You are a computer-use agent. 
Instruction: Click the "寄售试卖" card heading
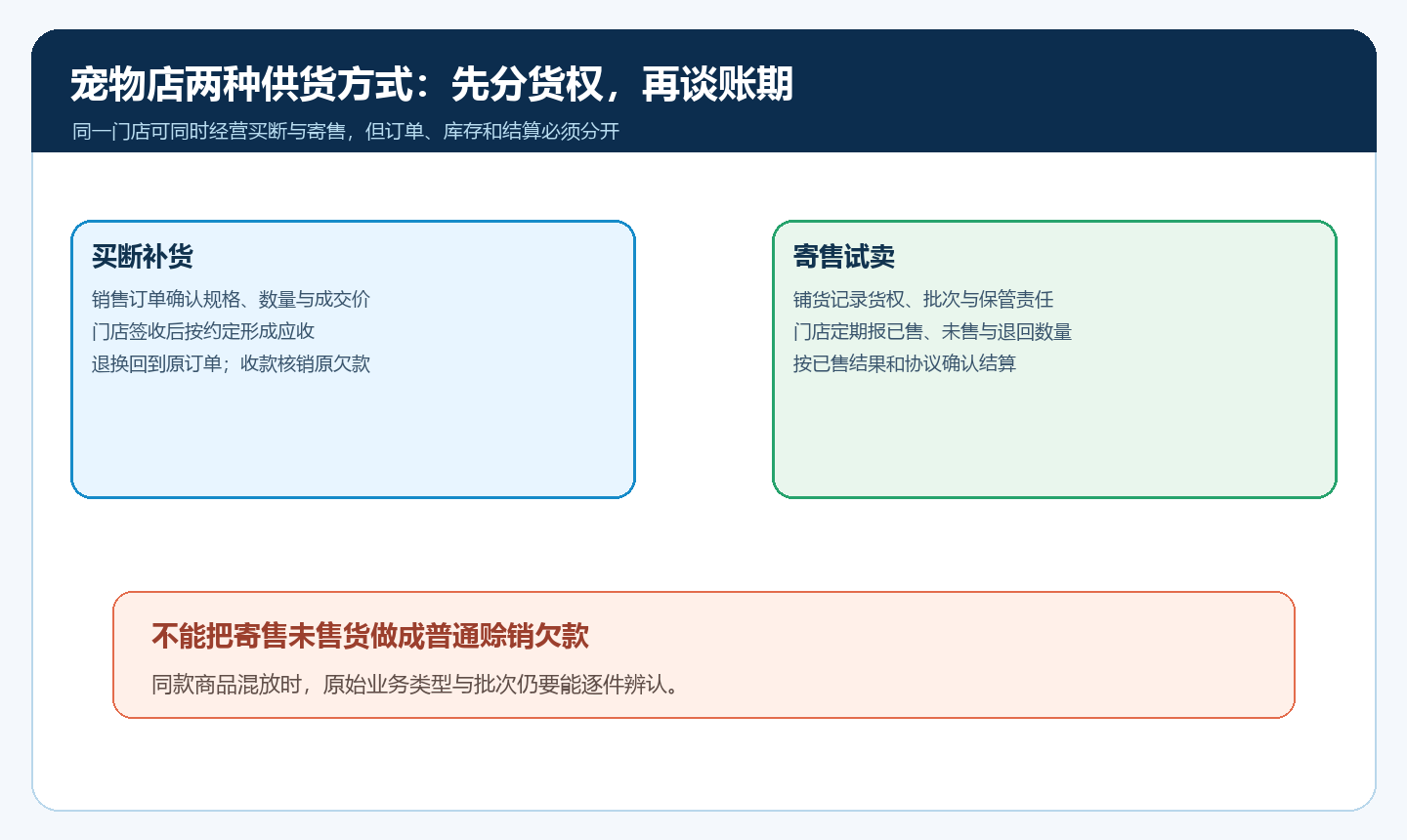click(x=844, y=257)
